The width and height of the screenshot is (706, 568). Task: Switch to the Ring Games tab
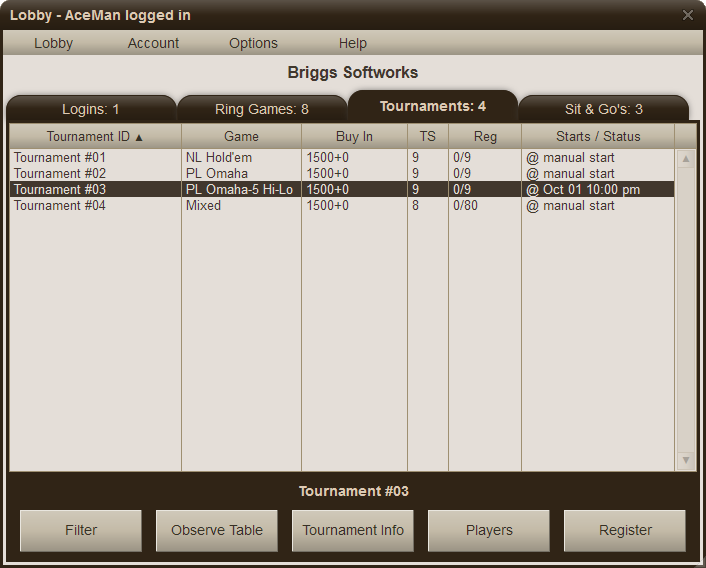coord(262,109)
